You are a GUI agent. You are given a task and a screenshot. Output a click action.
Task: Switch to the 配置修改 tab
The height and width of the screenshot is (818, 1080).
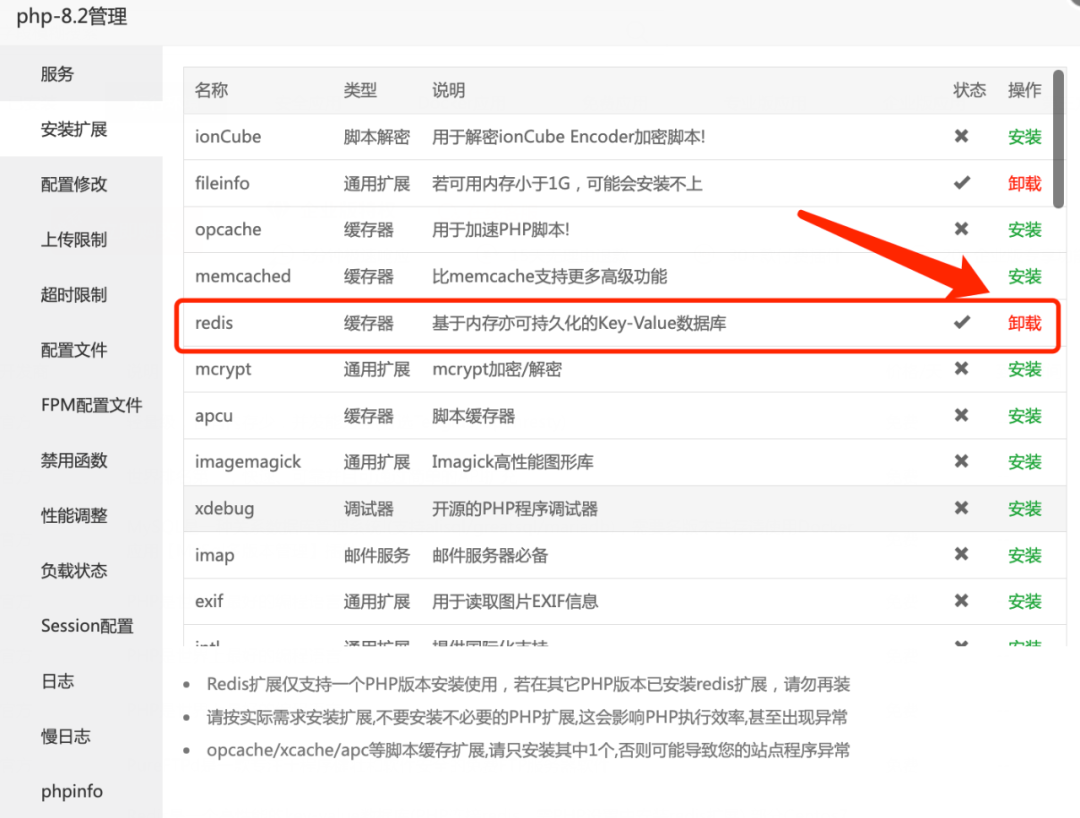[74, 184]
